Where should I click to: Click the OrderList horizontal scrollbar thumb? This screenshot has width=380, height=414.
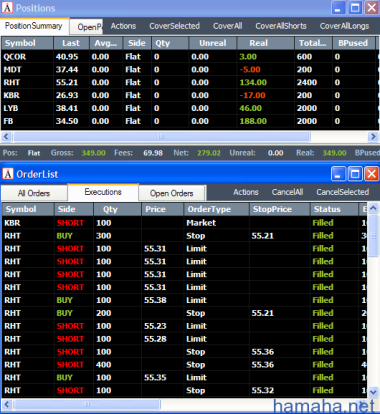87,405
